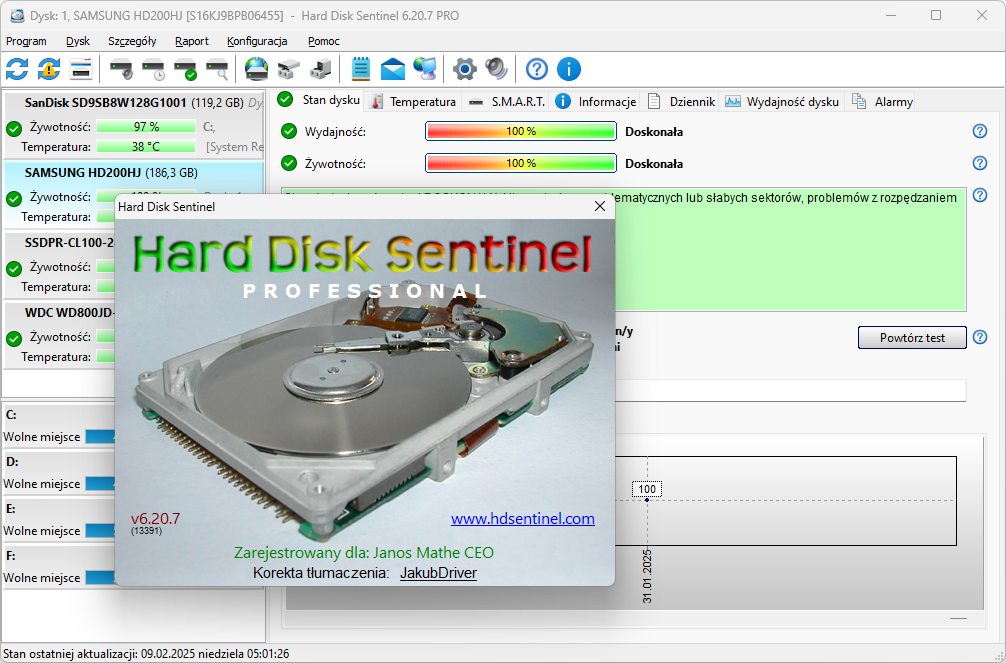
Task: Open the www.hdsentinel.com link
Action: coord(522,519)
